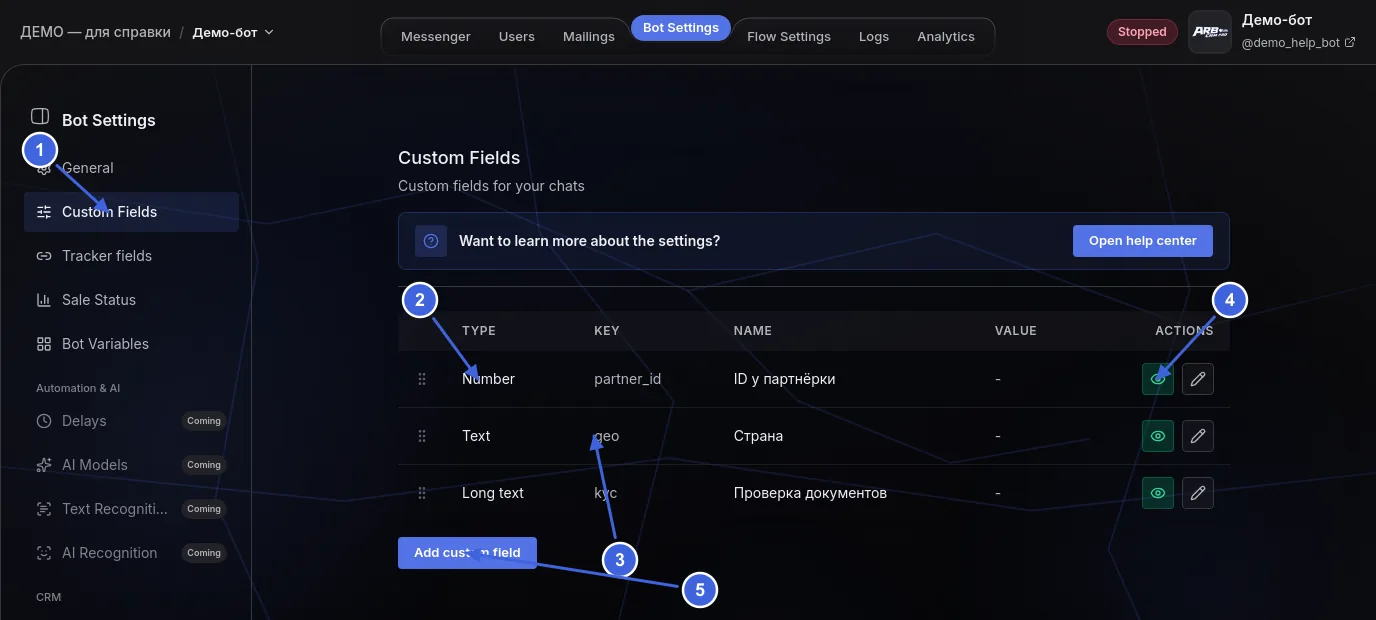
Task: Select Delays in the sidebar
Action: 131,421
